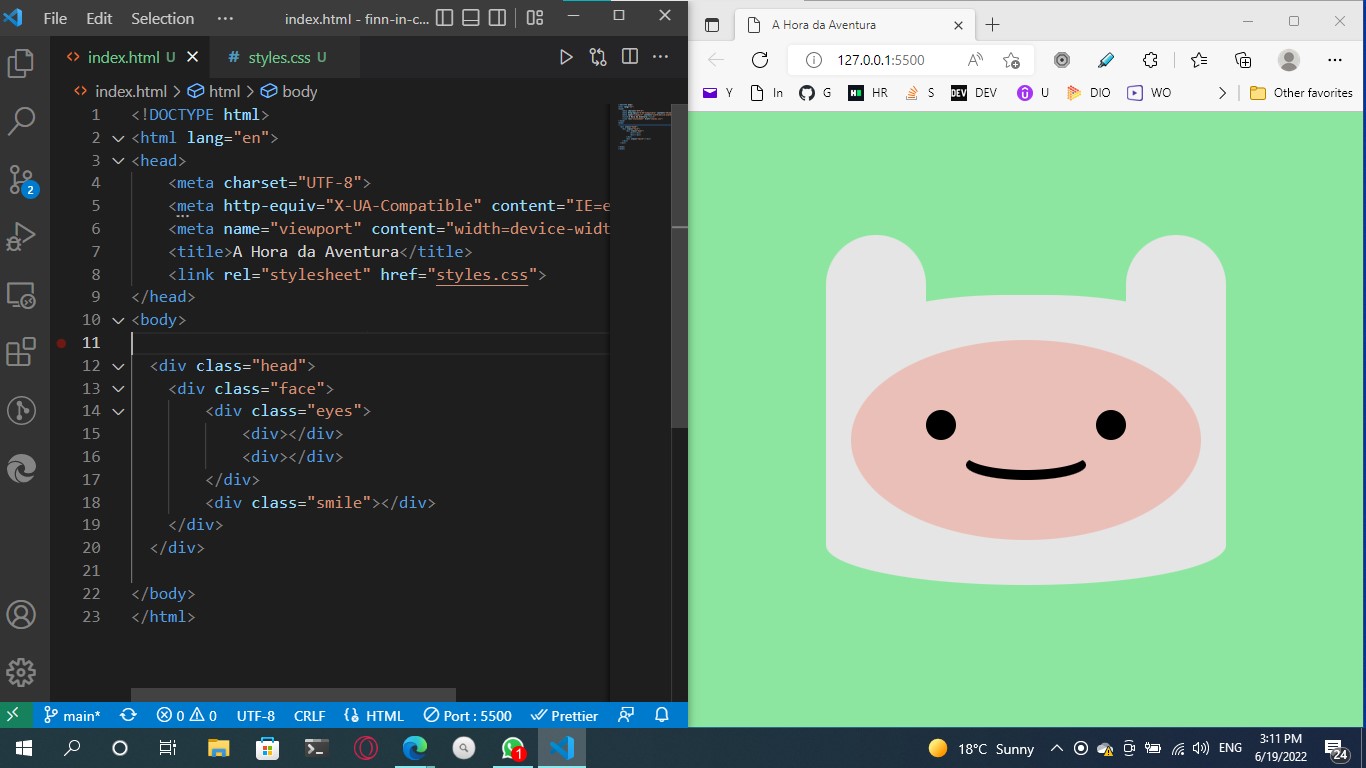Click the Edge address bar 127.0.0.1:5500
Screen dimensions: 1366x768
pos(880,60)
